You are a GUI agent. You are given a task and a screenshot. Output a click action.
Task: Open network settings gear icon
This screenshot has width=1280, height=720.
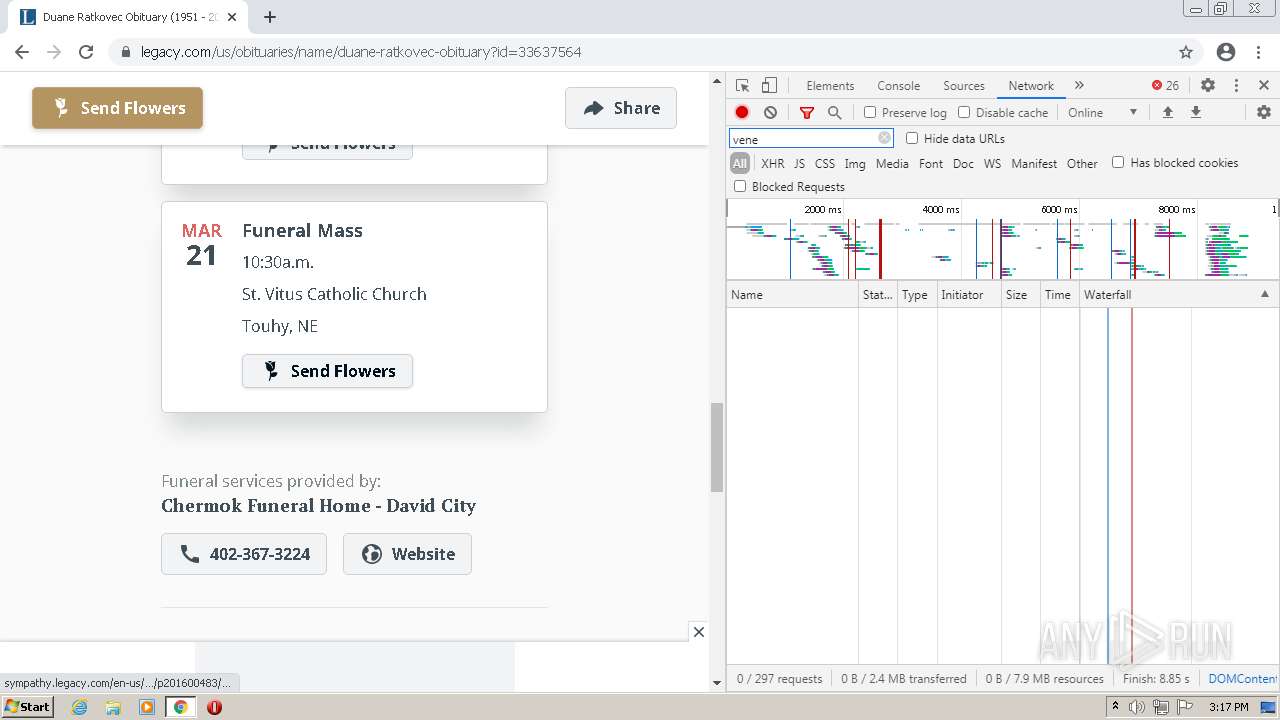[x=1264, y=112]
